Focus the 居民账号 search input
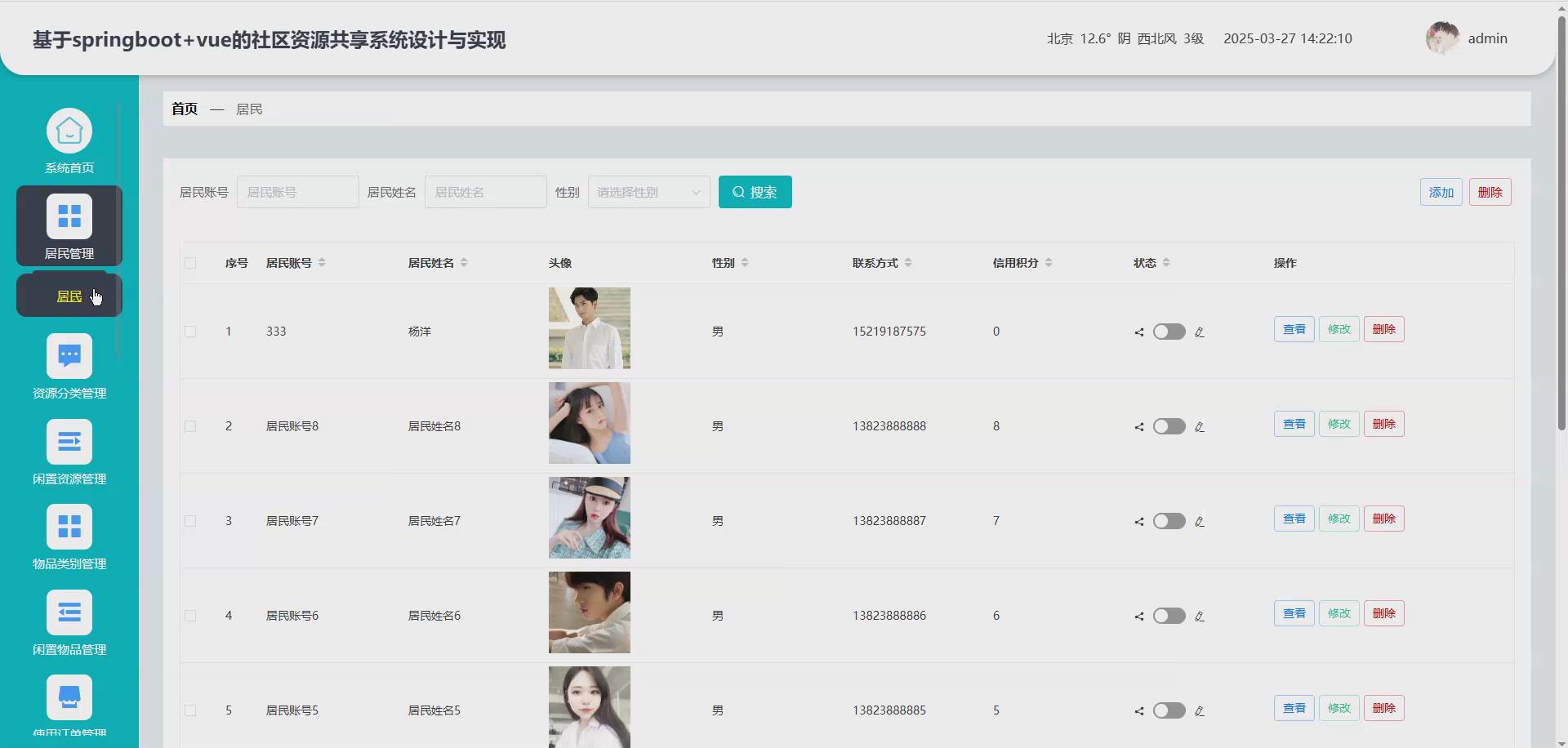The image size is (1568, 748). point(298,192)
